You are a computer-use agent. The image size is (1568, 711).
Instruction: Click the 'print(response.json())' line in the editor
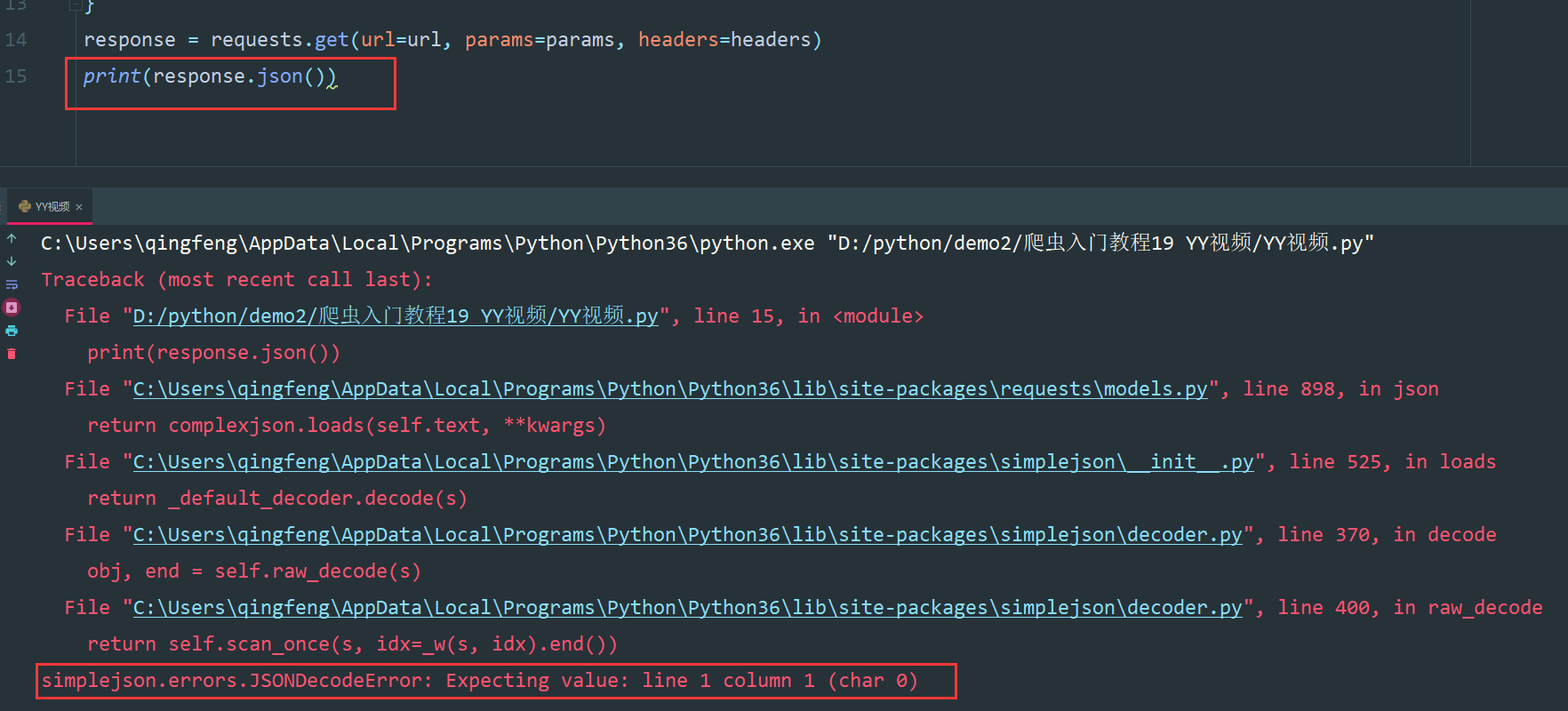pos(210,76)
